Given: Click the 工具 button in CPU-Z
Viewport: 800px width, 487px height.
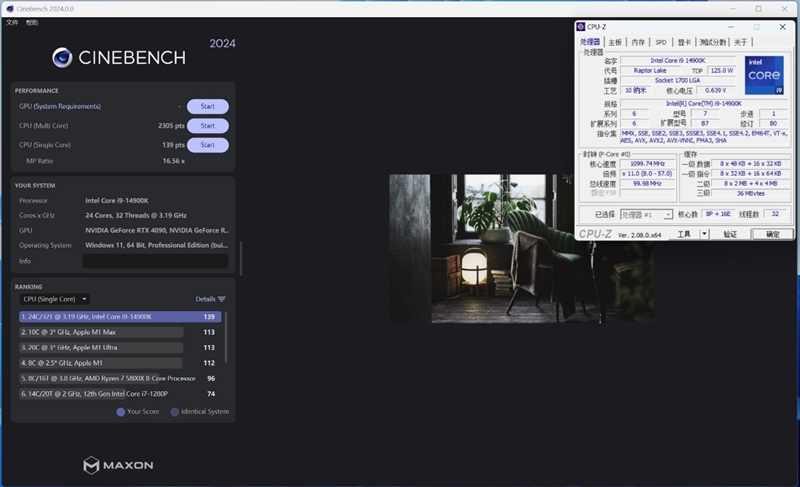Looking at the screenshot, I should 683,234.
